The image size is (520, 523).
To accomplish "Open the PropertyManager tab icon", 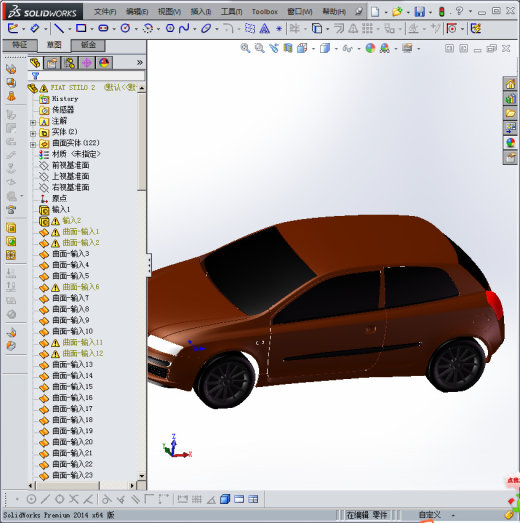I will (52, 63).
